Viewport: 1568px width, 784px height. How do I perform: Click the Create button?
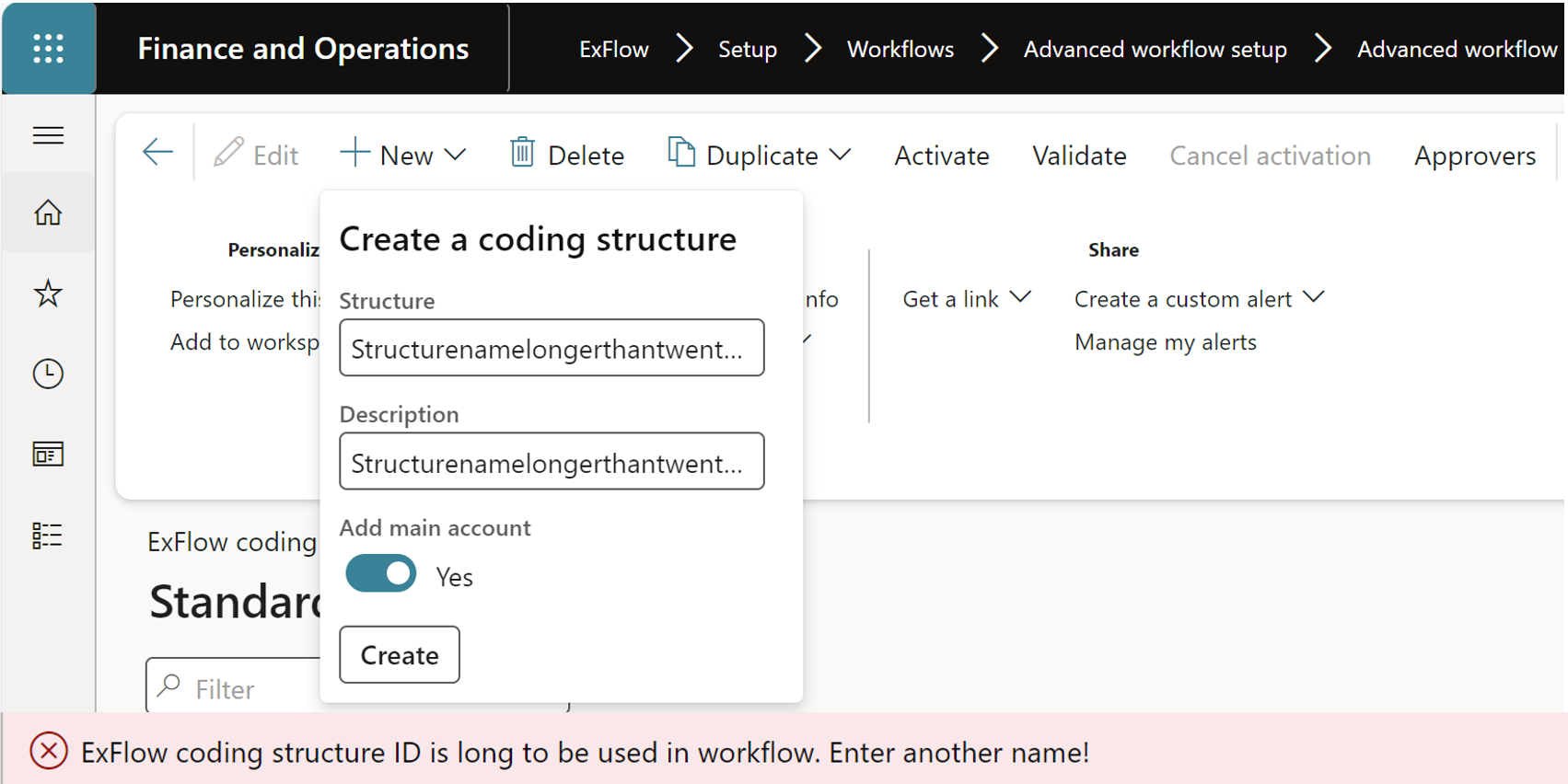pos(400,654)
